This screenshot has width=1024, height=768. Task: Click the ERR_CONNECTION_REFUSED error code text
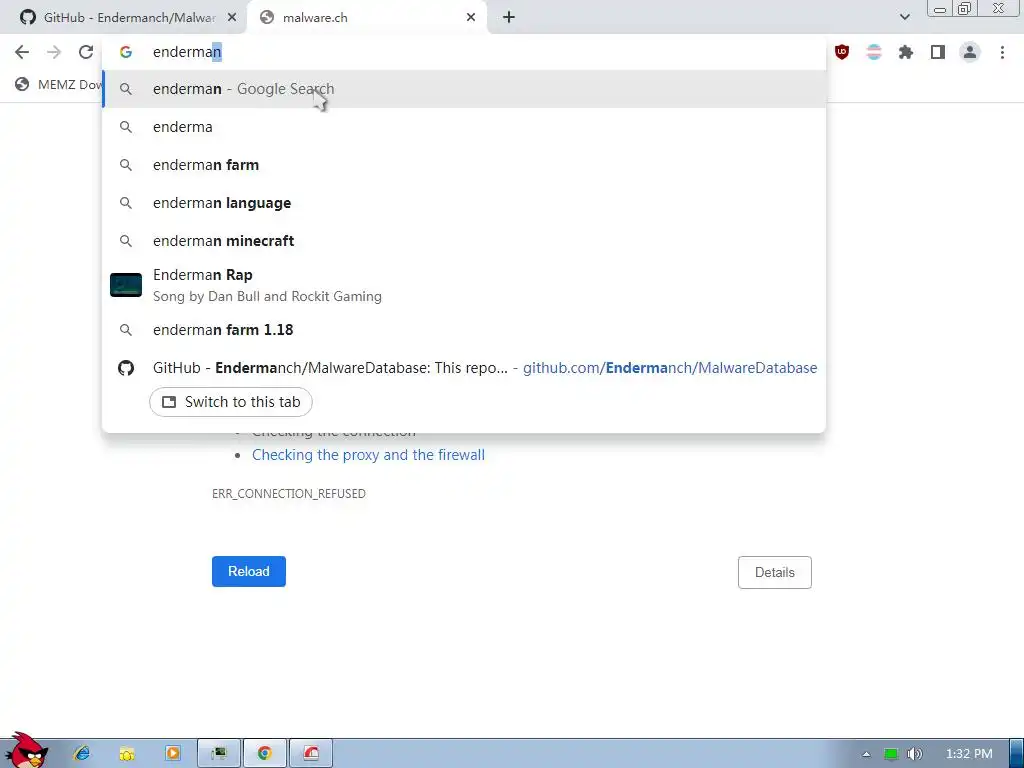289,494
